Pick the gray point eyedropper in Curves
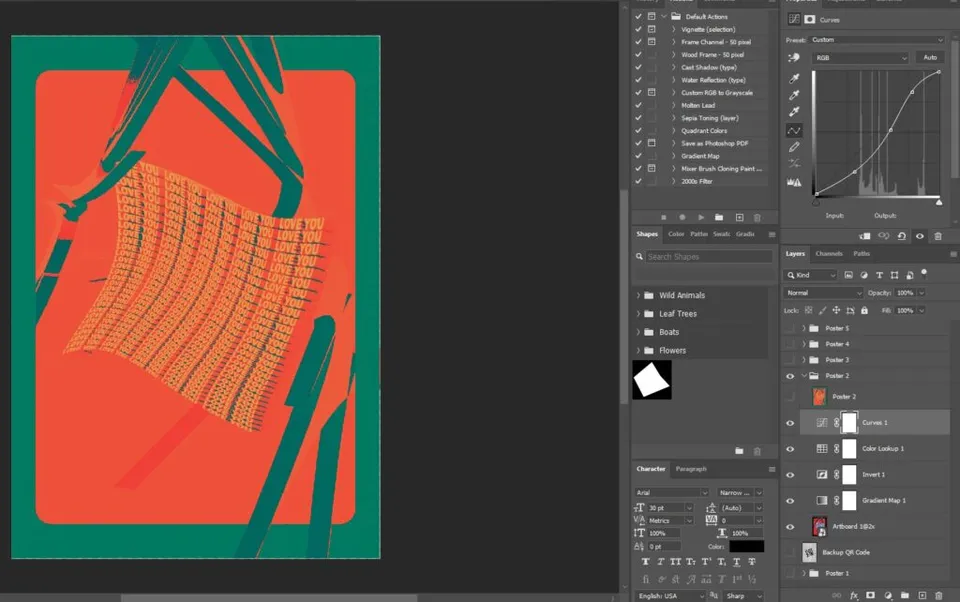The image size is (960, 602). pyautogui.click(x=794, y=95)
